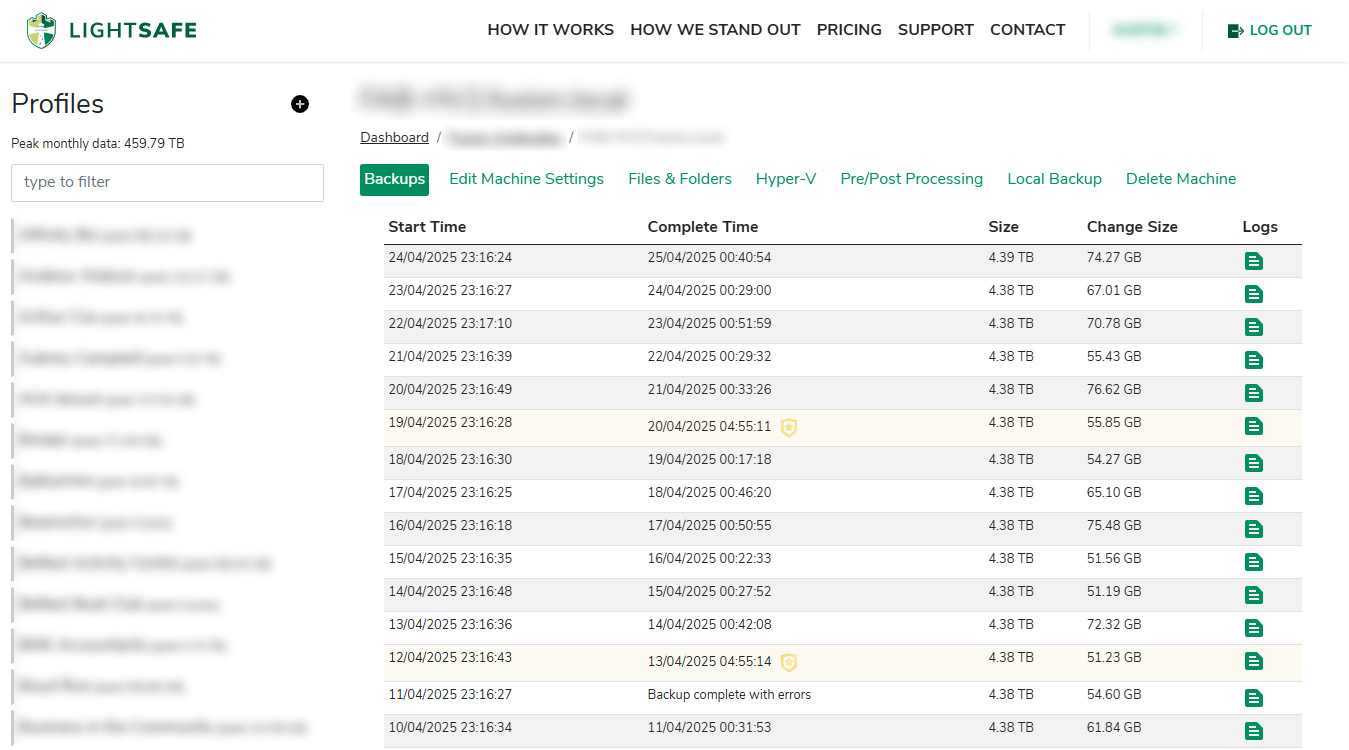Go to Pre/Post Processing tab
The image size is (1349, 750).
pos(911,179)
